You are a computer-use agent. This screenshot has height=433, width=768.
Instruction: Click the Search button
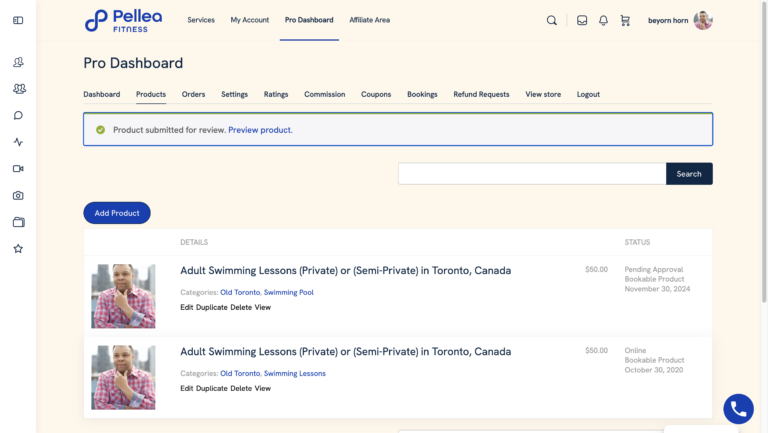[689, 174]
